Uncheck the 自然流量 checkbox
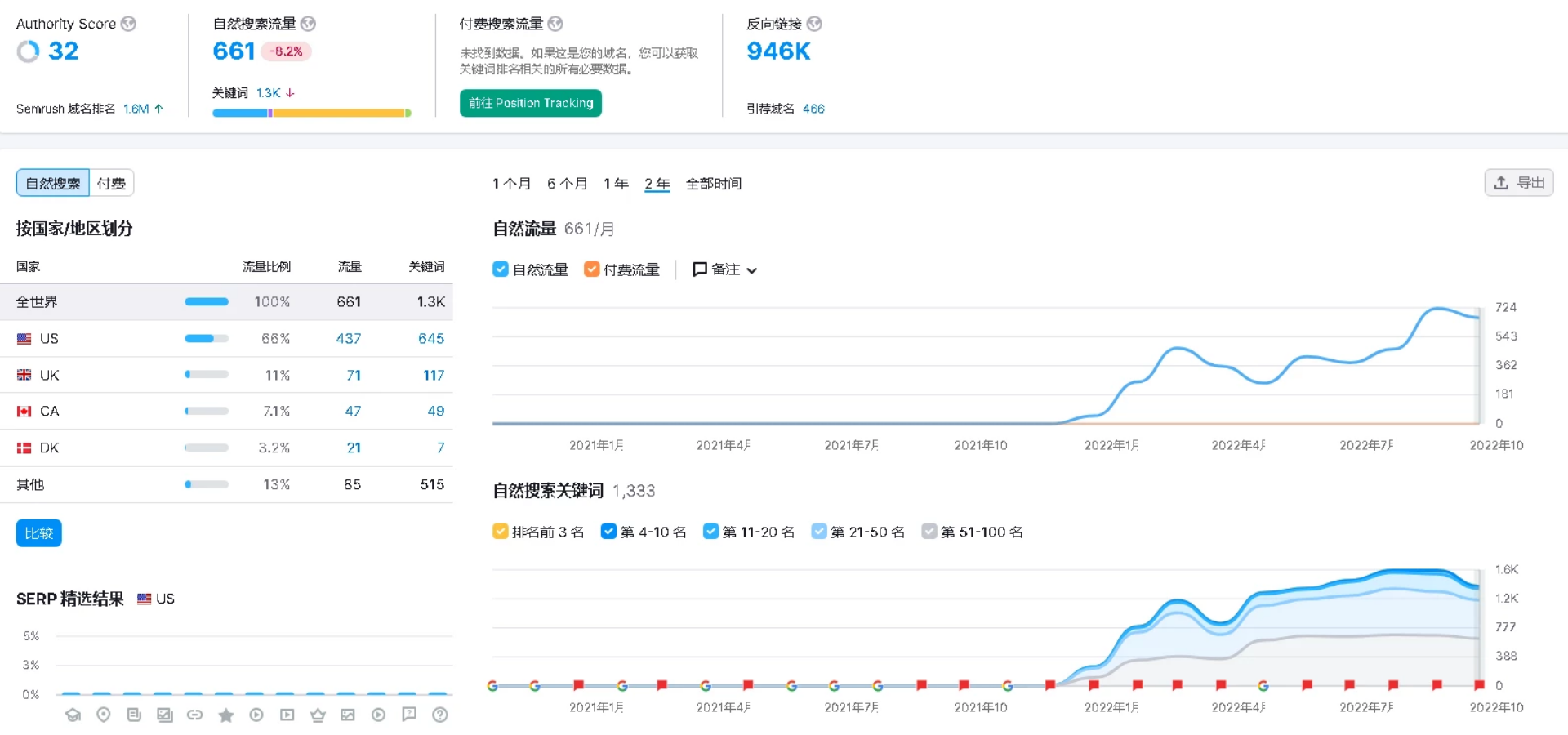The height and width of the screenshot is (735, 1568). pyautogui.click(x=501, y=269)
